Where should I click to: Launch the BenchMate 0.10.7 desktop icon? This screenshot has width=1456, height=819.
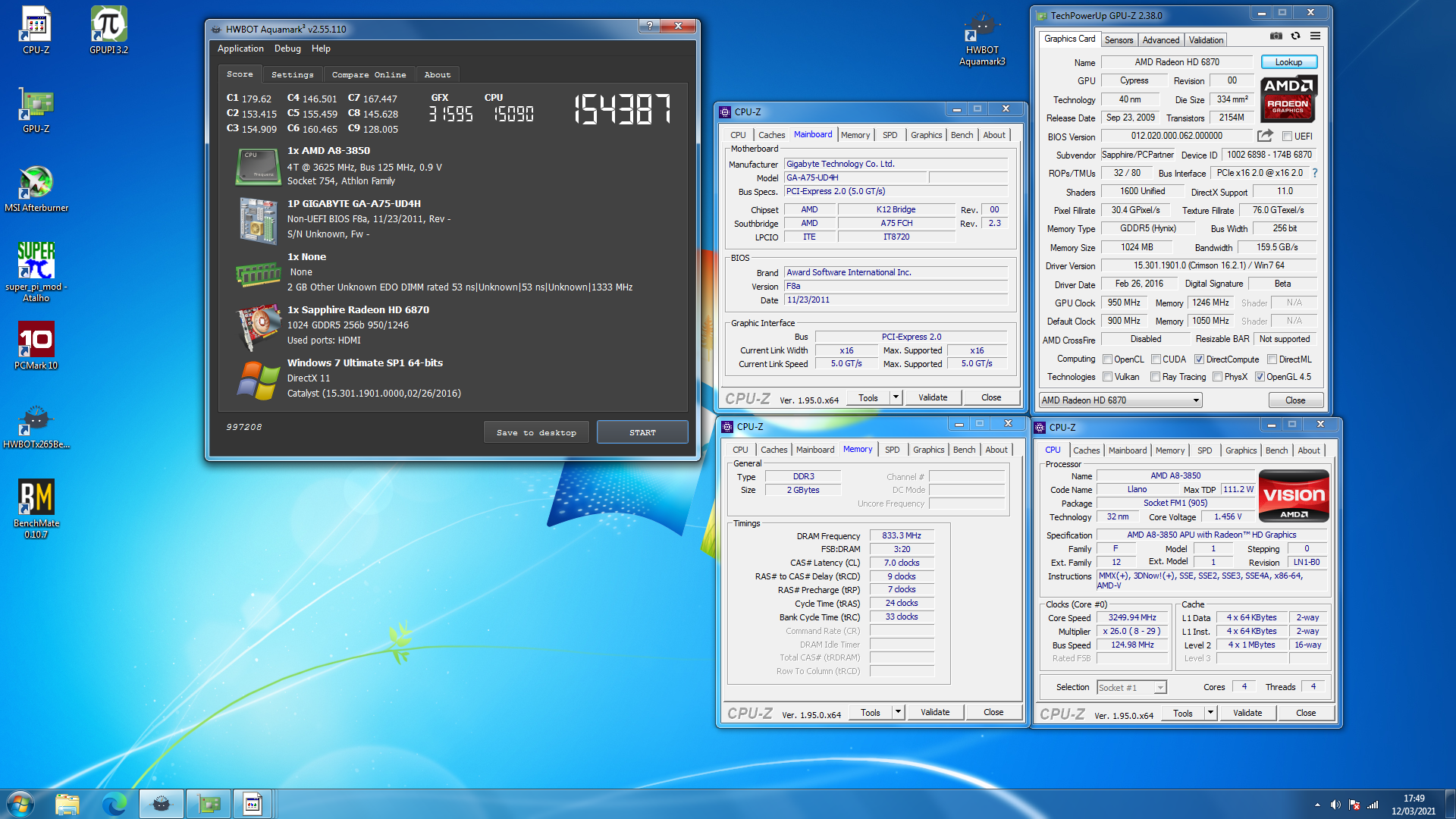(x=36, y=508)
